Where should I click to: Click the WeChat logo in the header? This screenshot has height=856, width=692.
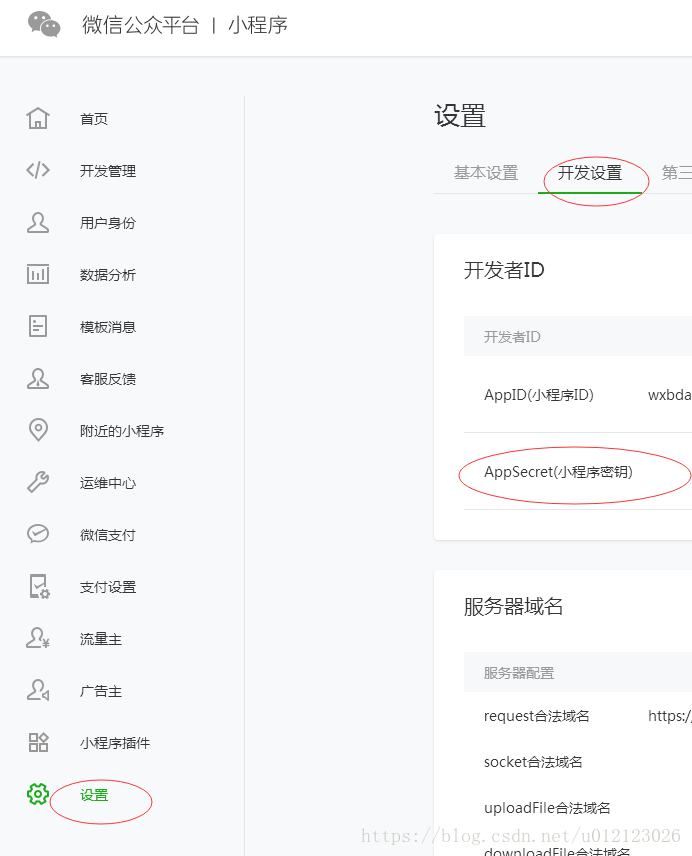(44, 24)
